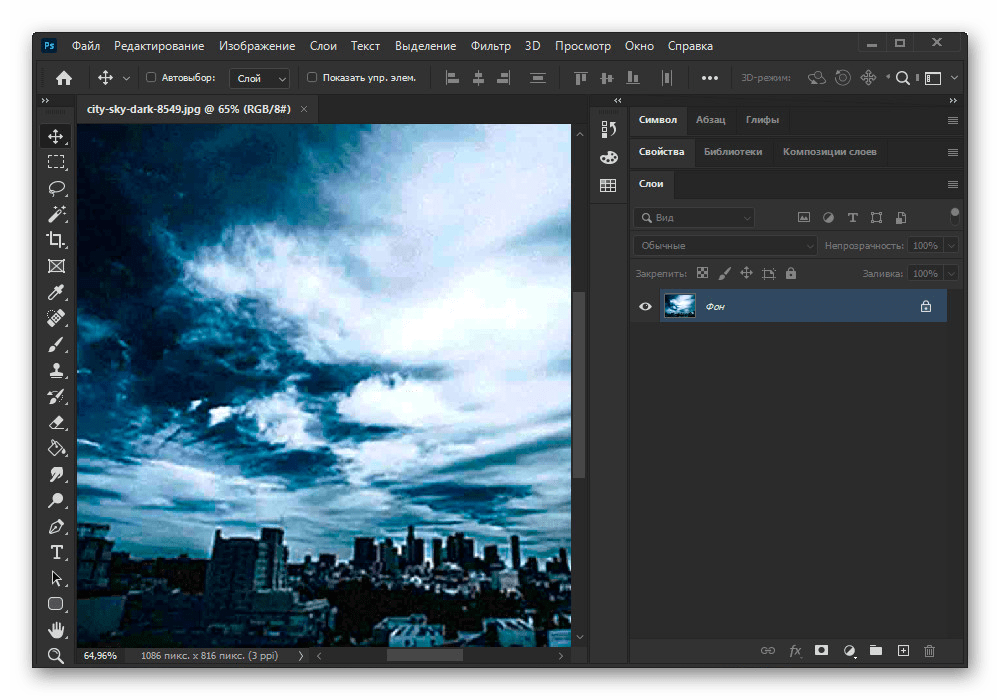Select the Healing Brush tool
Viewport: 1000px width, 700px height.
coord(56,318)
